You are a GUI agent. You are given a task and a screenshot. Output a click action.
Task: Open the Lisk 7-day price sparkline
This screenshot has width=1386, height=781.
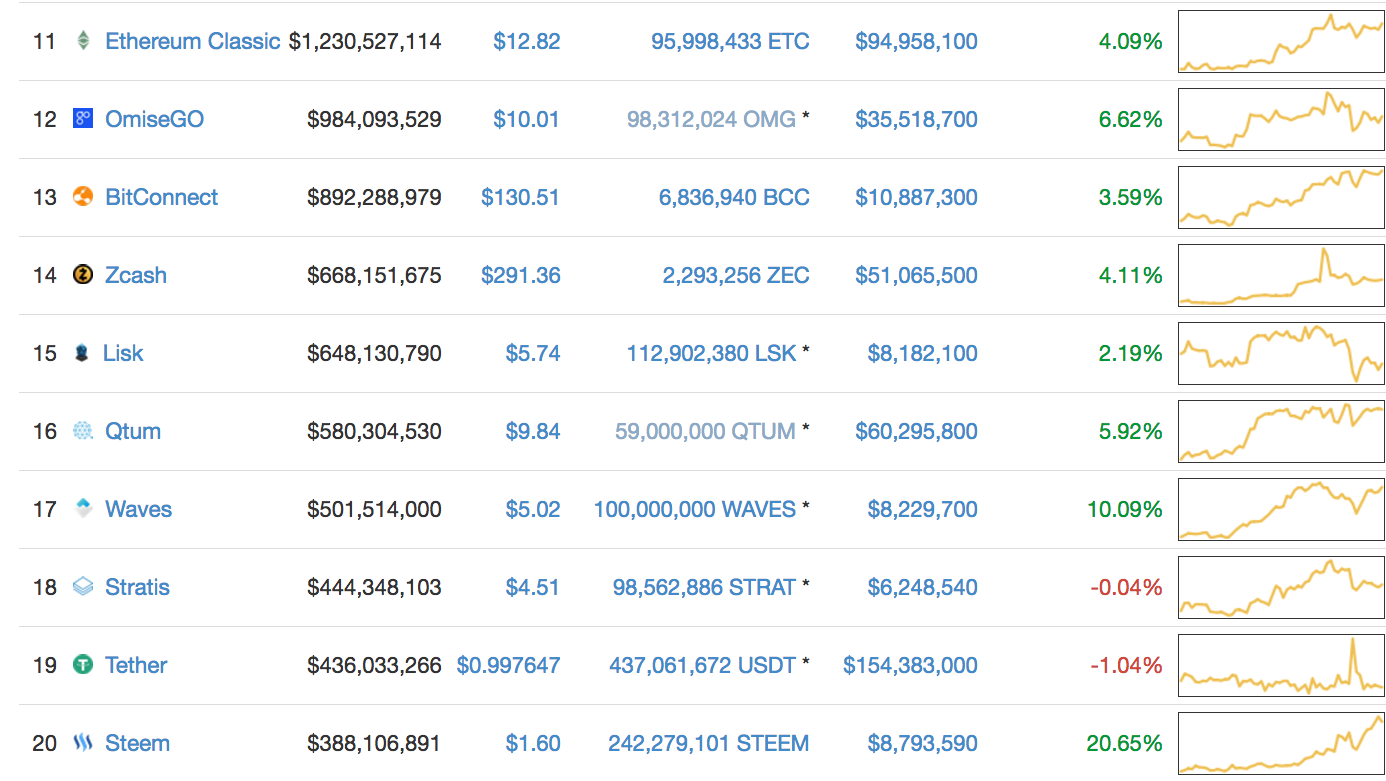click(x=1281, y=353)
